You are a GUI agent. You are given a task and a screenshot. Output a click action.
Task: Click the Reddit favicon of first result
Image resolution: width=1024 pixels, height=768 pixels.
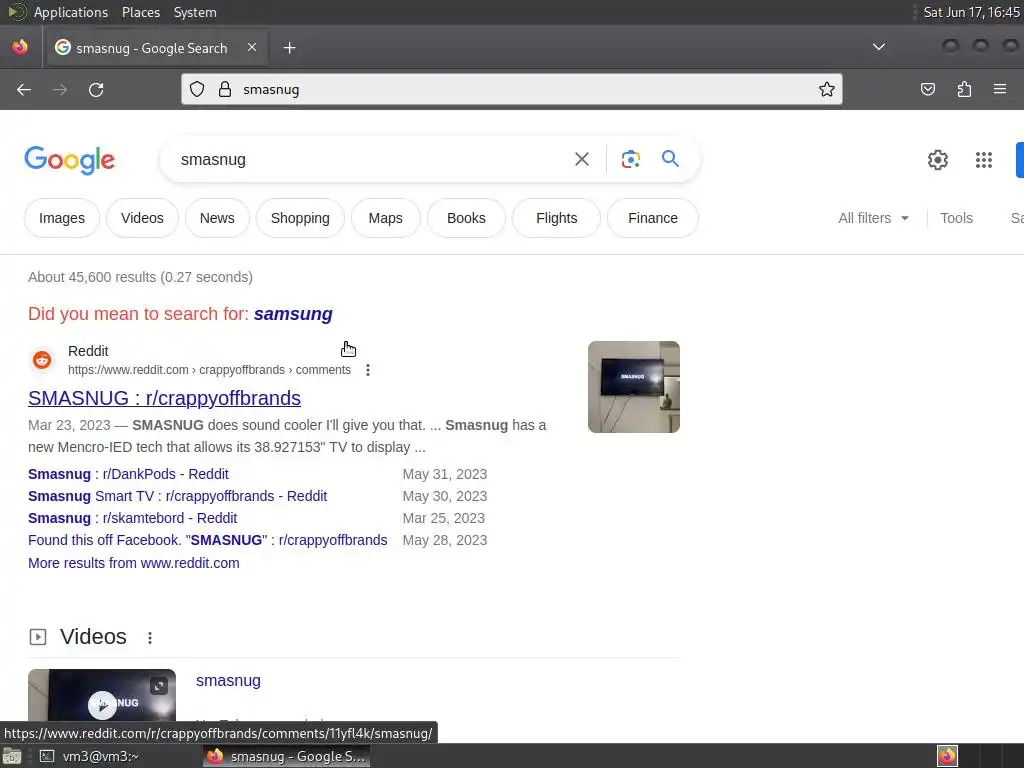[42, 360]
